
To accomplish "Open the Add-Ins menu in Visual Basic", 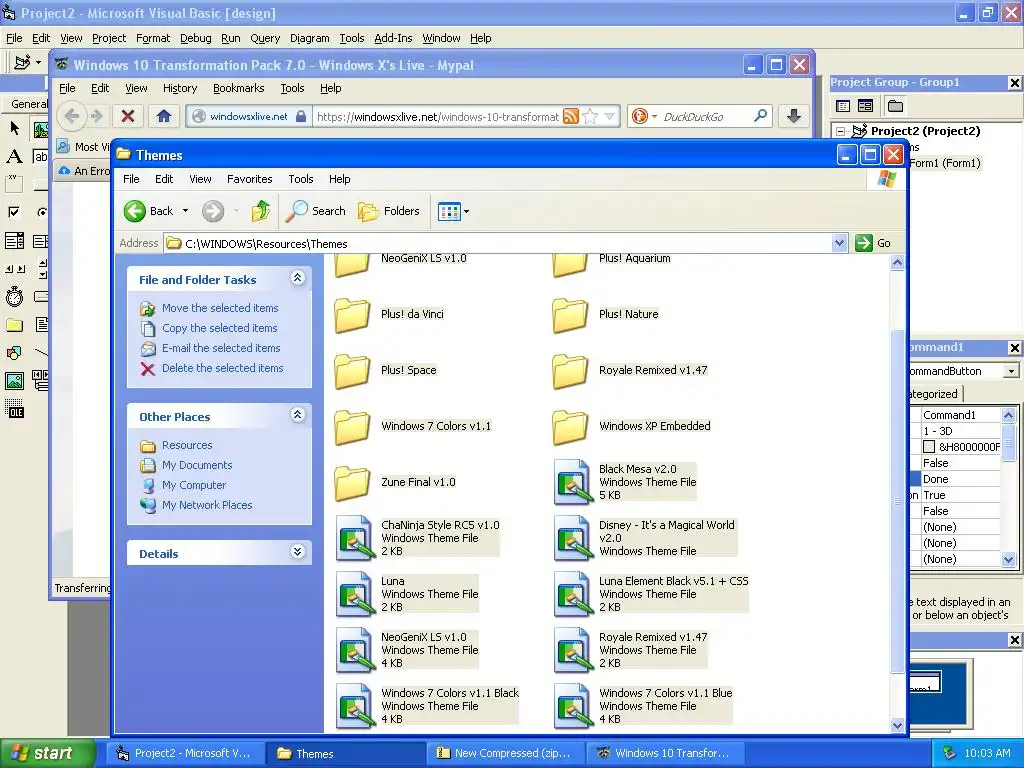I will tap(393, 39).
